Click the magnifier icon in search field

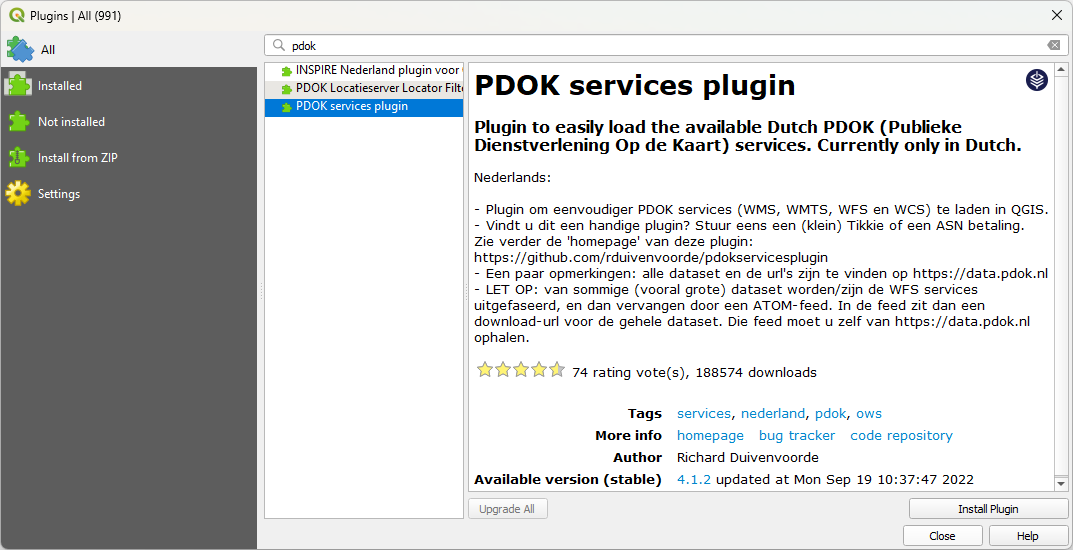[278, 45]
